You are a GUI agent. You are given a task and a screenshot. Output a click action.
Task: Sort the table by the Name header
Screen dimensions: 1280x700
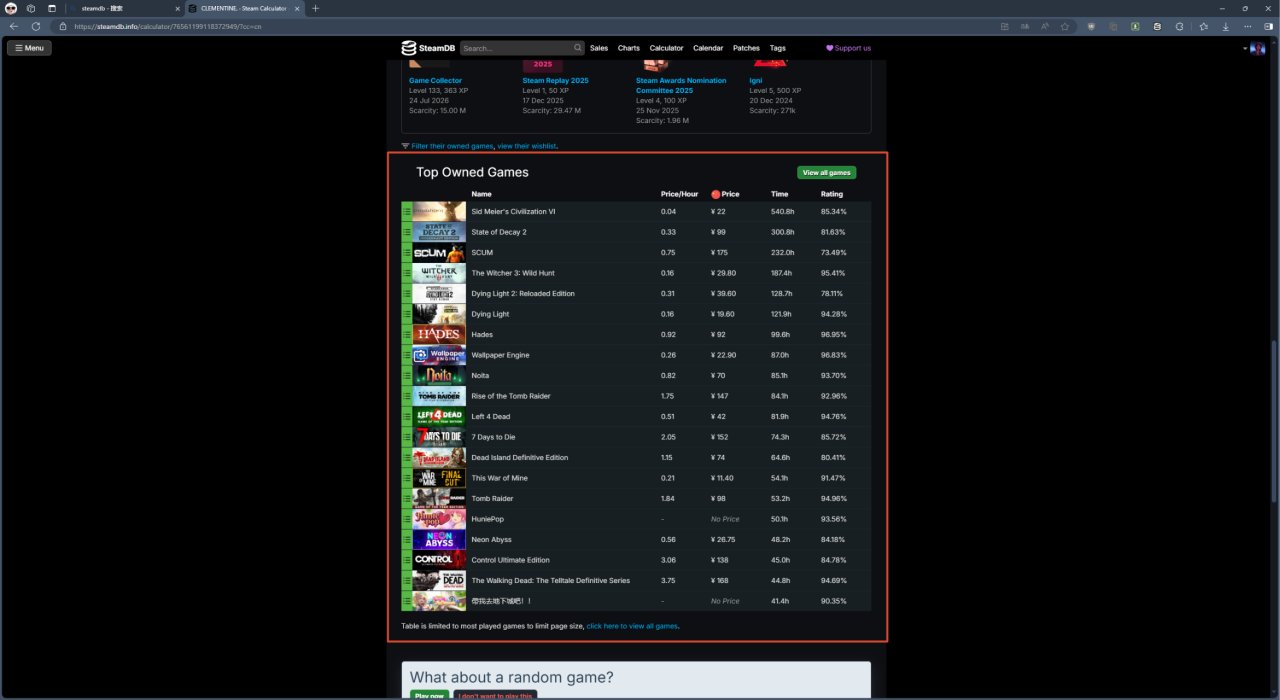pyautogui.click(x=482, y=194)
